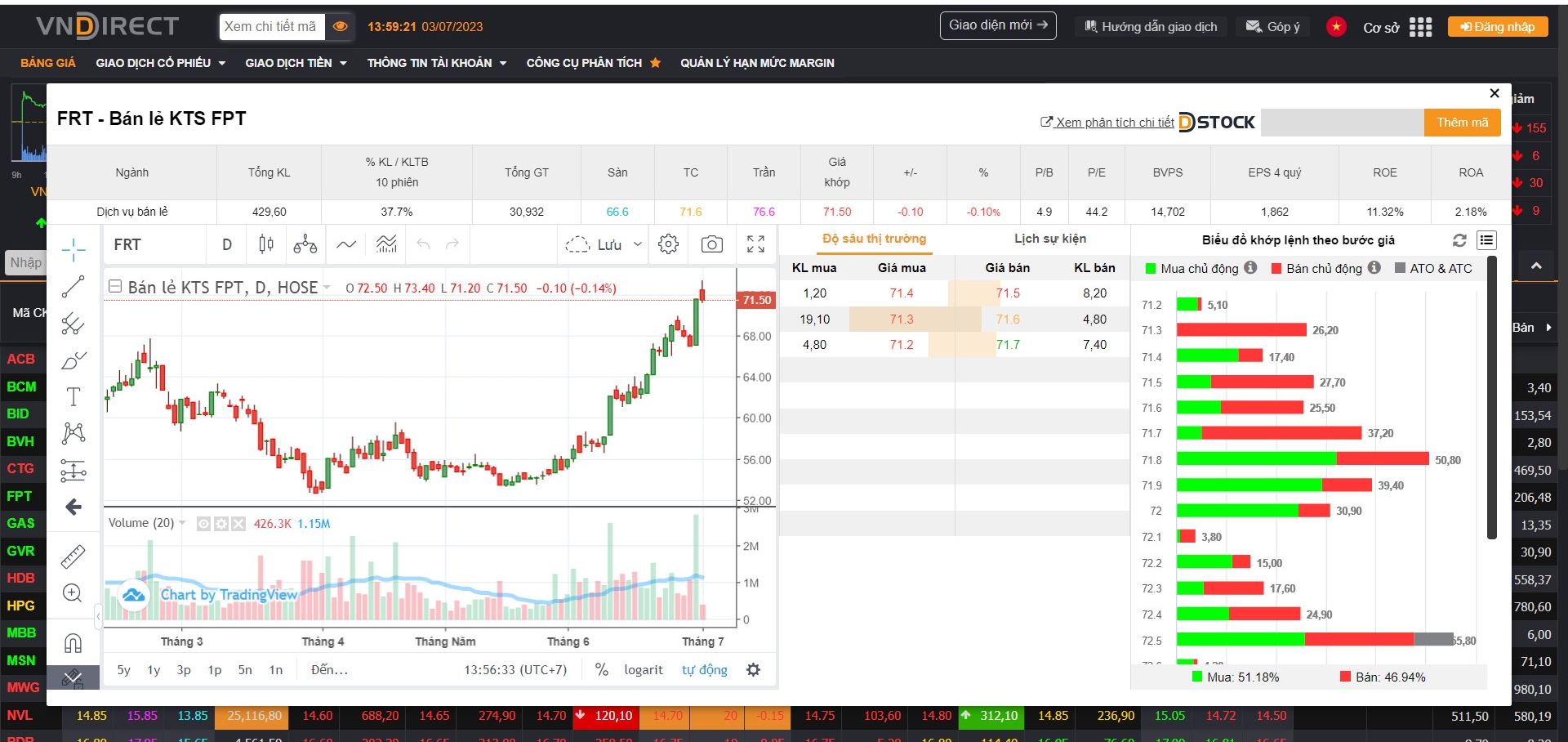This screenshot has width=1568, height=742.
Task: Open the apps grid icon in header
Action: click(x=1421, y=27)
